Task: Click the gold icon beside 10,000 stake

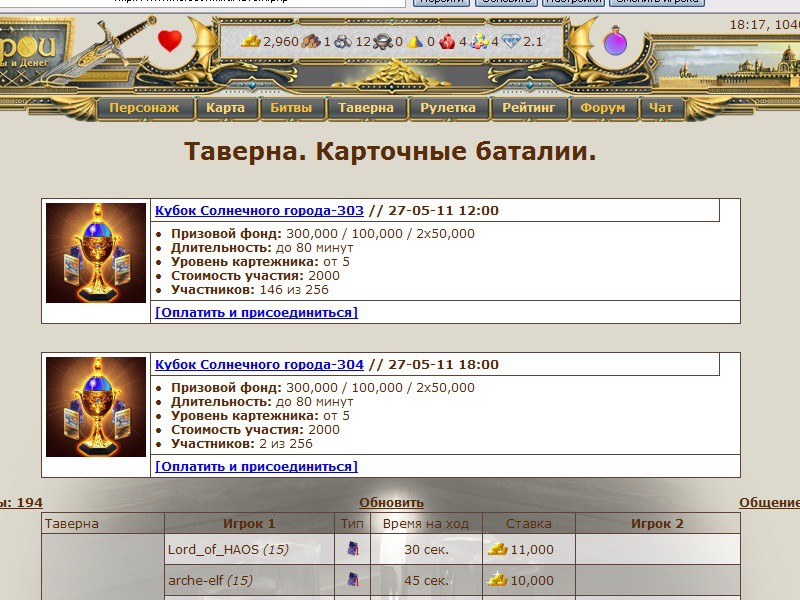Action: pyautogui.click(x=497, y=580)
